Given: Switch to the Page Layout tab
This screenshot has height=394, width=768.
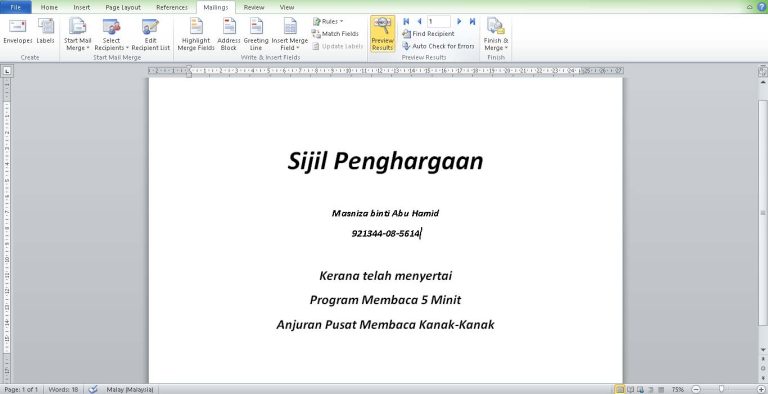Looking at the screenshot, I should (x=123, y=7).
